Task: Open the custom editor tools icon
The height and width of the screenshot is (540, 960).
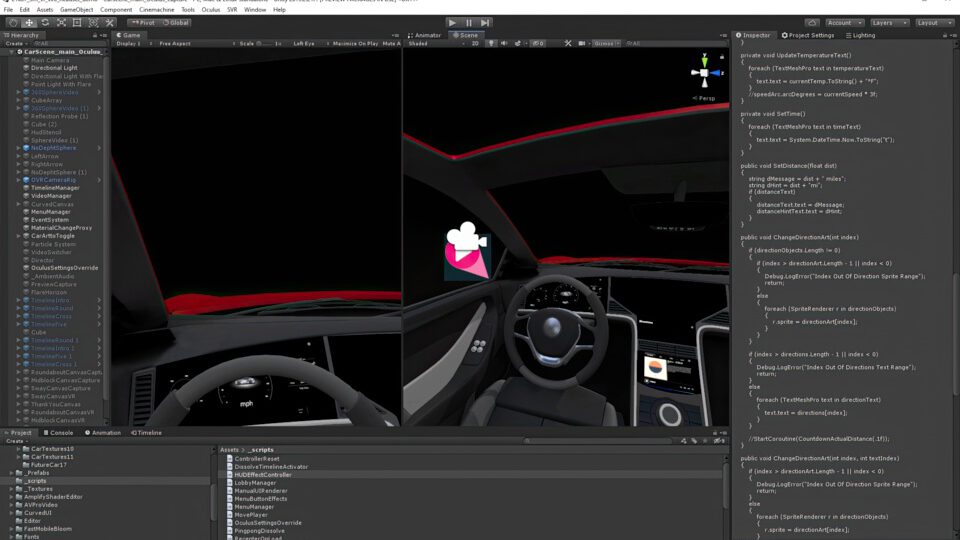Action: tap(110, 23)
